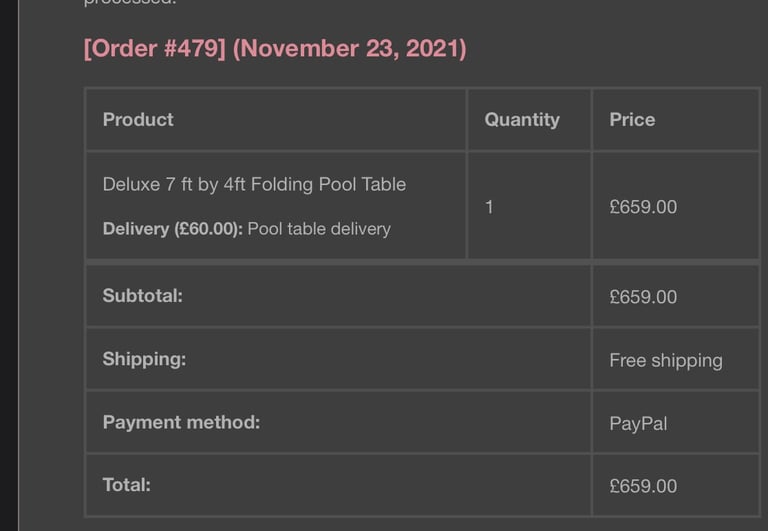Click the Payment method label
This screenshot has width=768, height=531.
[181, 422]
